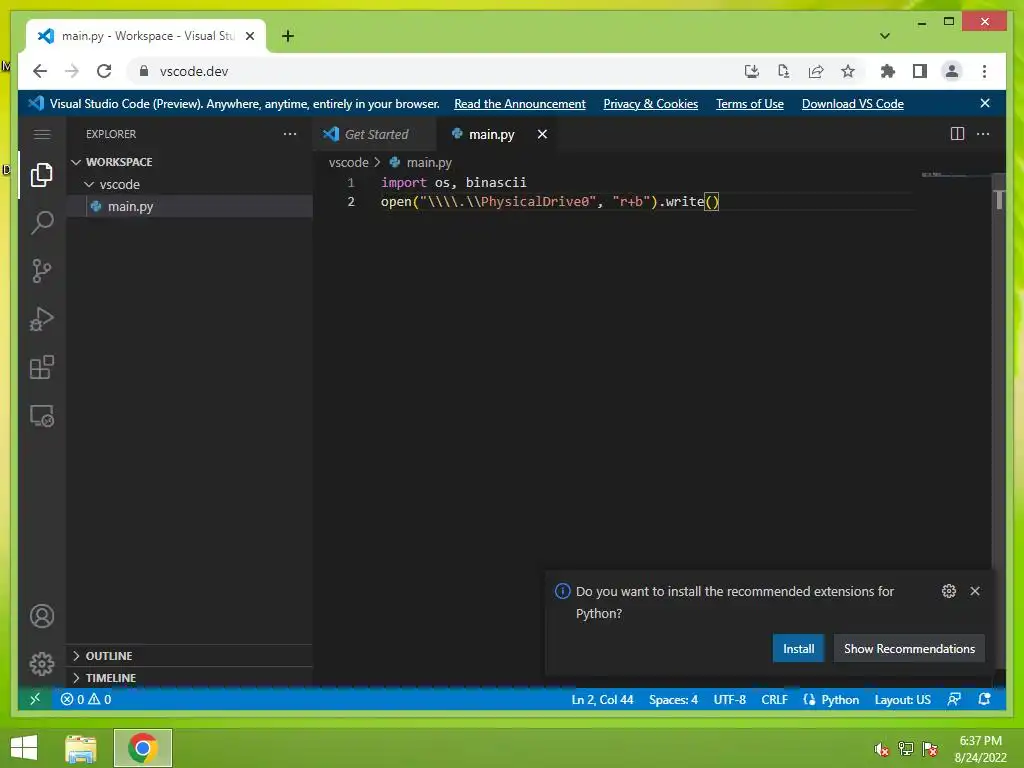
Task: Open the Search view in activity bar
Action: tap(42, 223)
